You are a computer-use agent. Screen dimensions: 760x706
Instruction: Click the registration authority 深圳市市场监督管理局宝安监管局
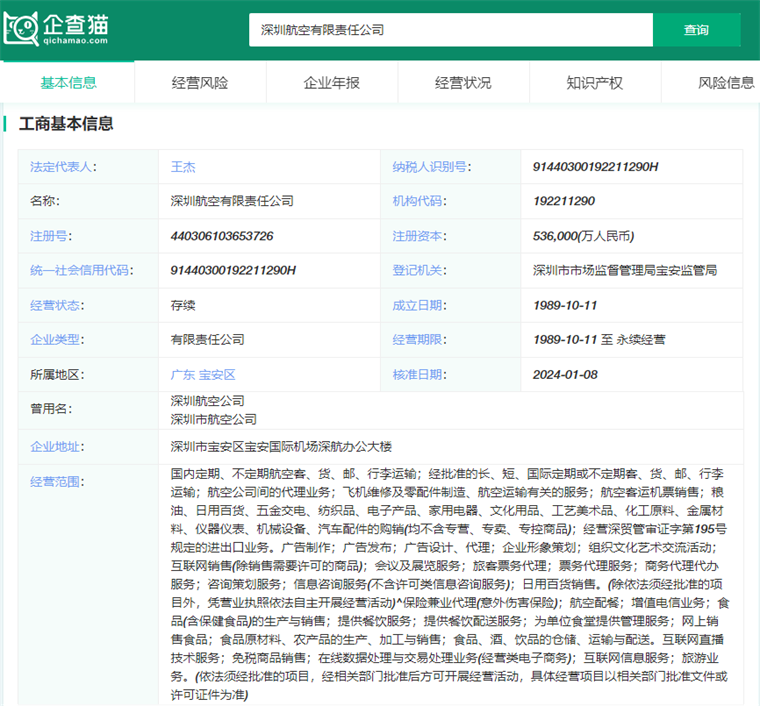[x=625, y=270]
